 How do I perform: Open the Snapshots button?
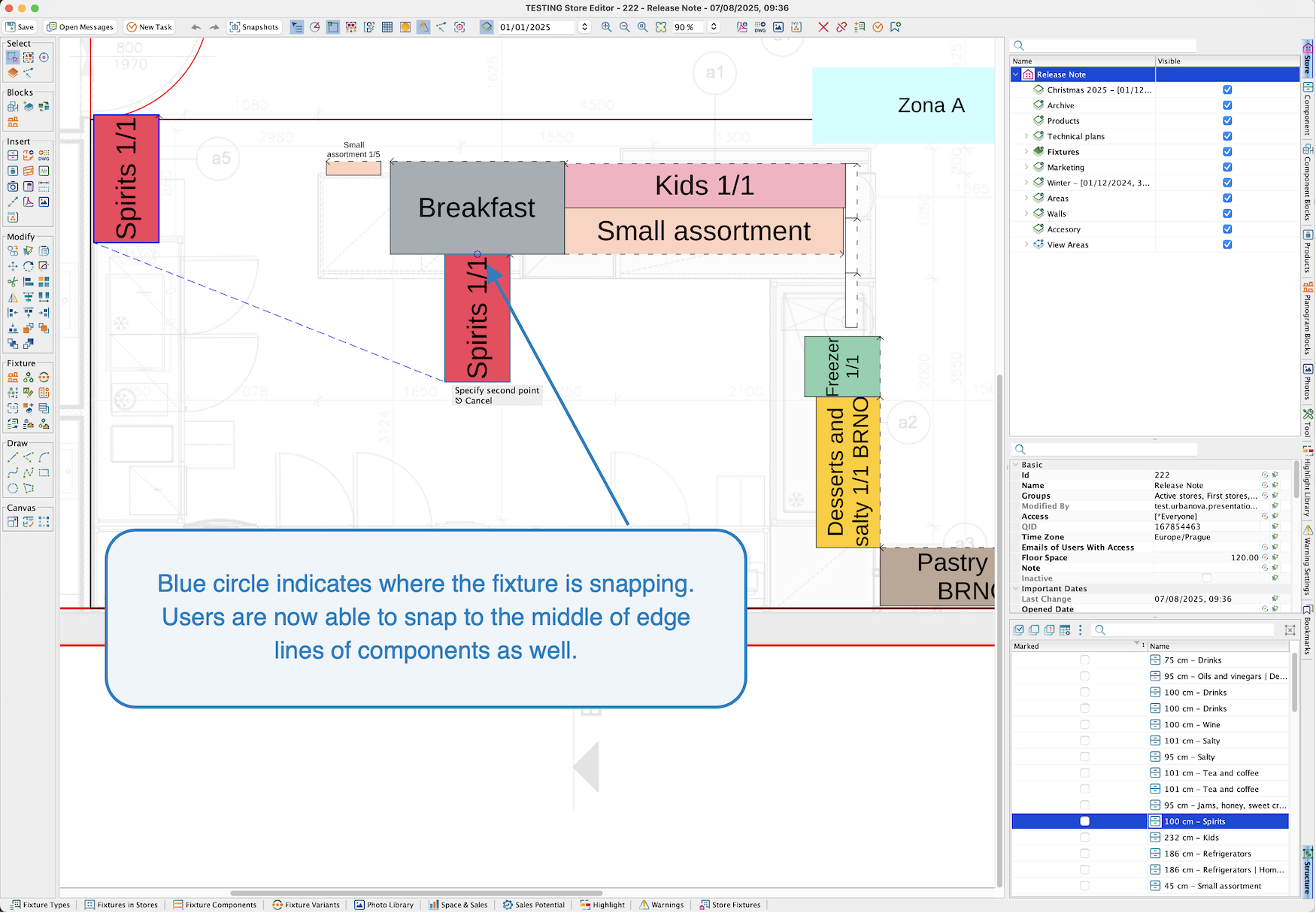254,27
